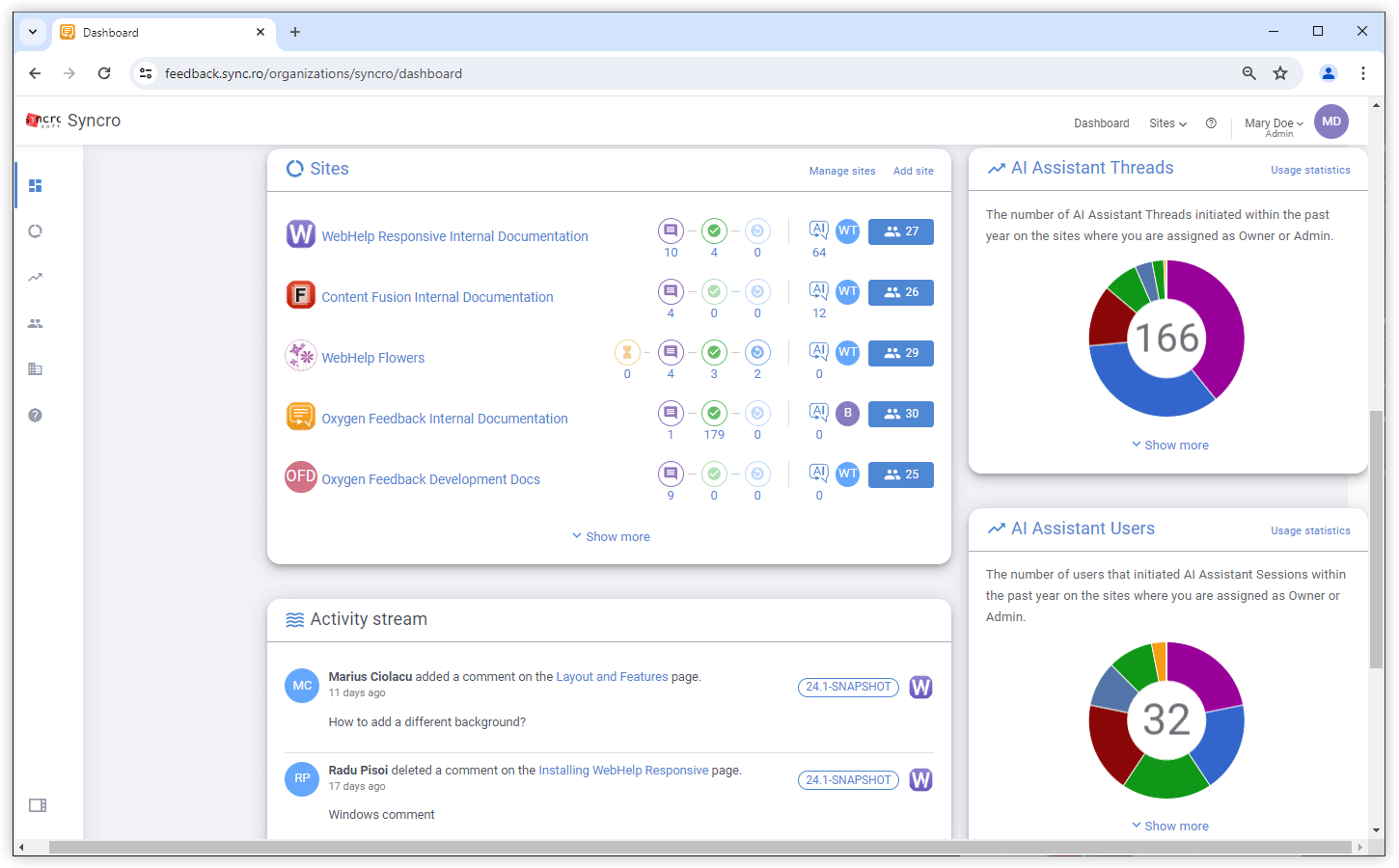Open new comments icon for WebHelp Responsive

point(671,231)
